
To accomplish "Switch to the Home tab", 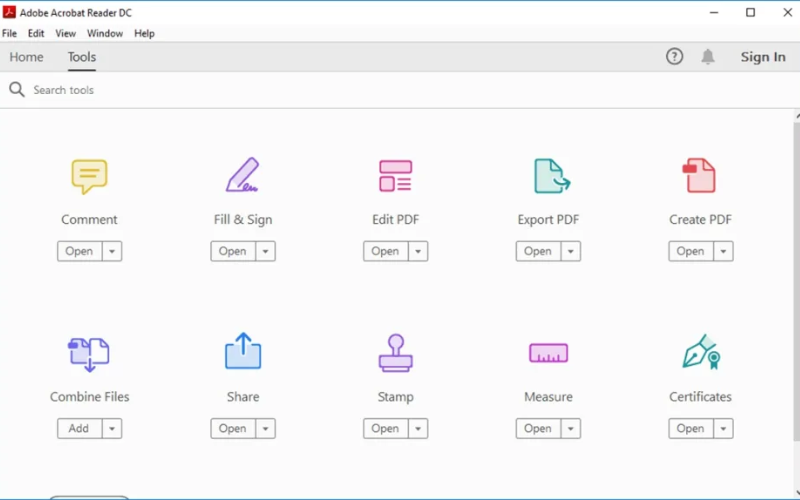I will [x=26, y=57].
